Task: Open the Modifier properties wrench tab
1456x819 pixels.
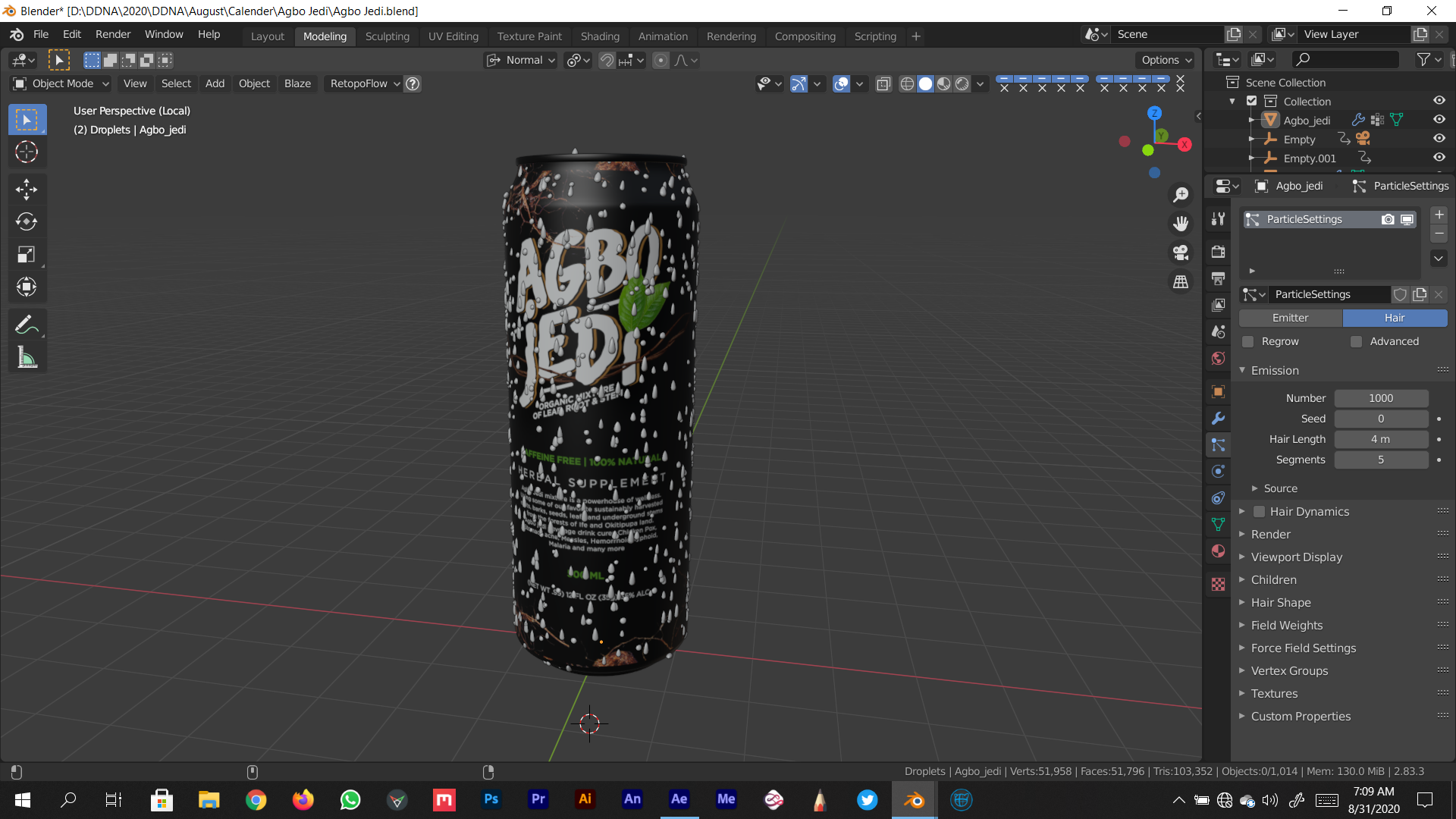Action: click(1218, 419)
